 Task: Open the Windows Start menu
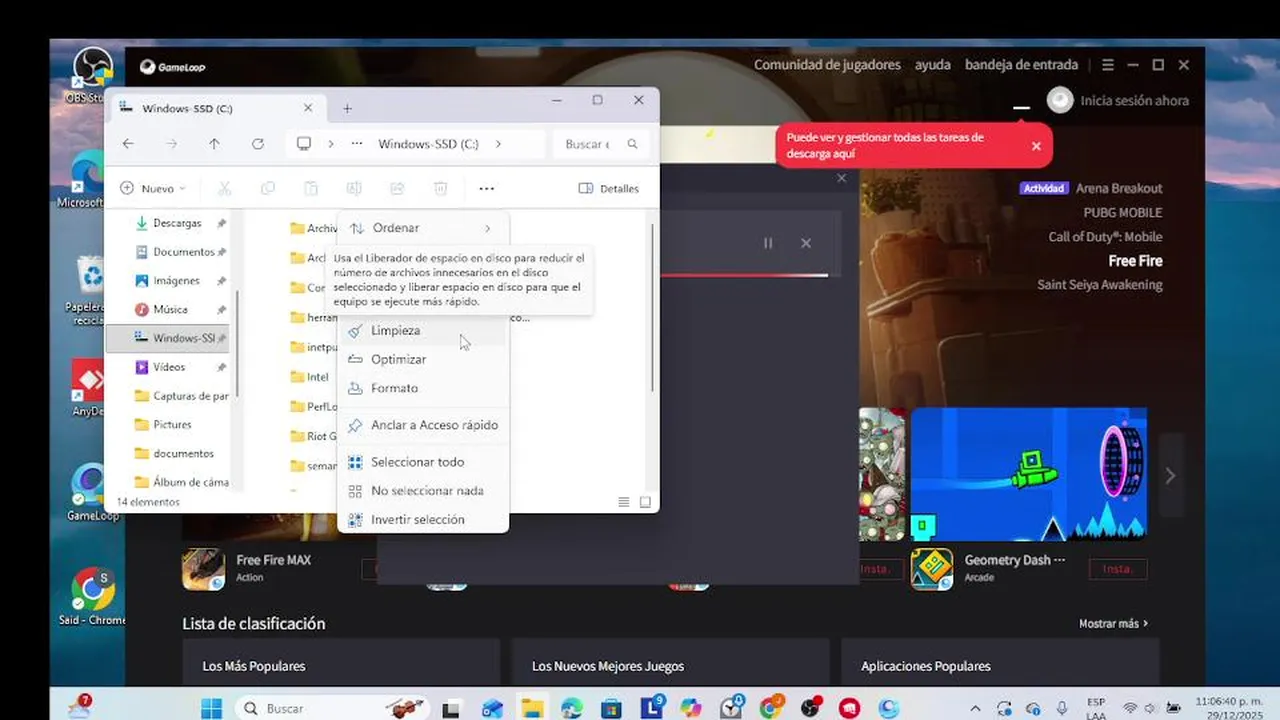tap(211, 708)
